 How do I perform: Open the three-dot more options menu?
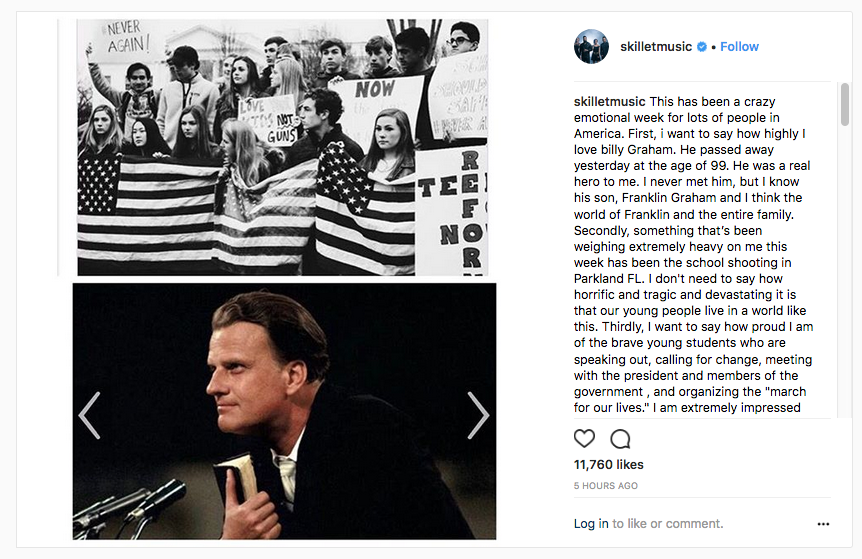(x=823, y=524)
